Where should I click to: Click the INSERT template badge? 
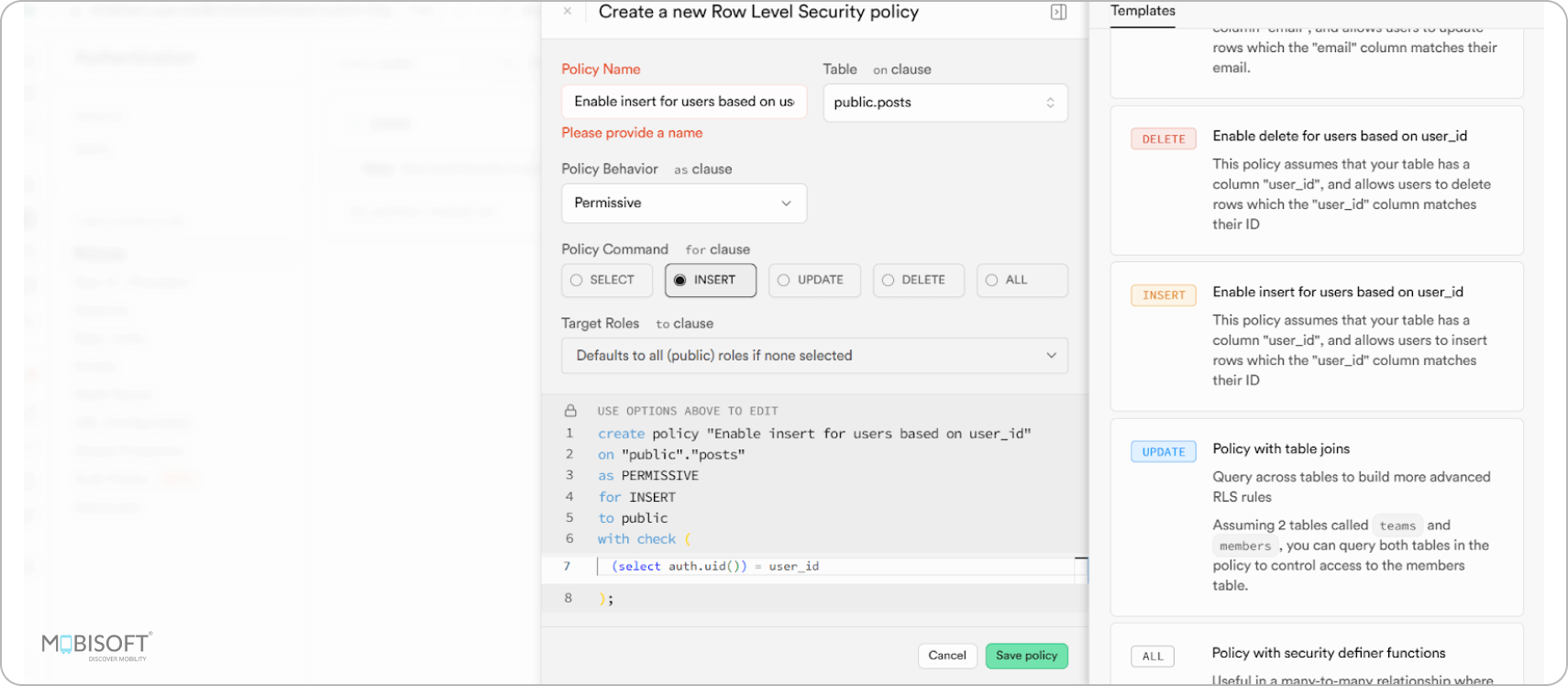tap(1164, 295)
